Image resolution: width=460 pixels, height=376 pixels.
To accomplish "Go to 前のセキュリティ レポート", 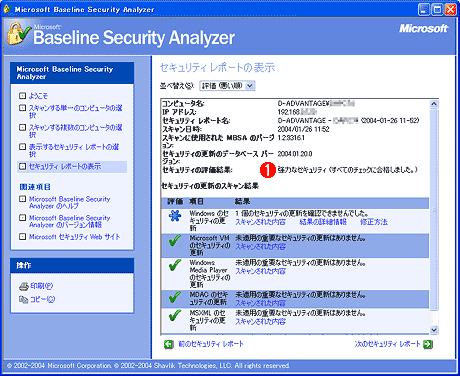I will pyautogui.click(x=211, y=344).
